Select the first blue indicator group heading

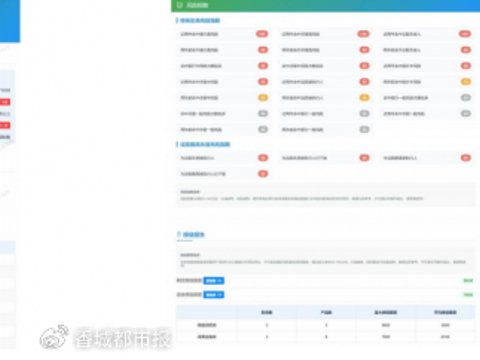pos(200,21)
